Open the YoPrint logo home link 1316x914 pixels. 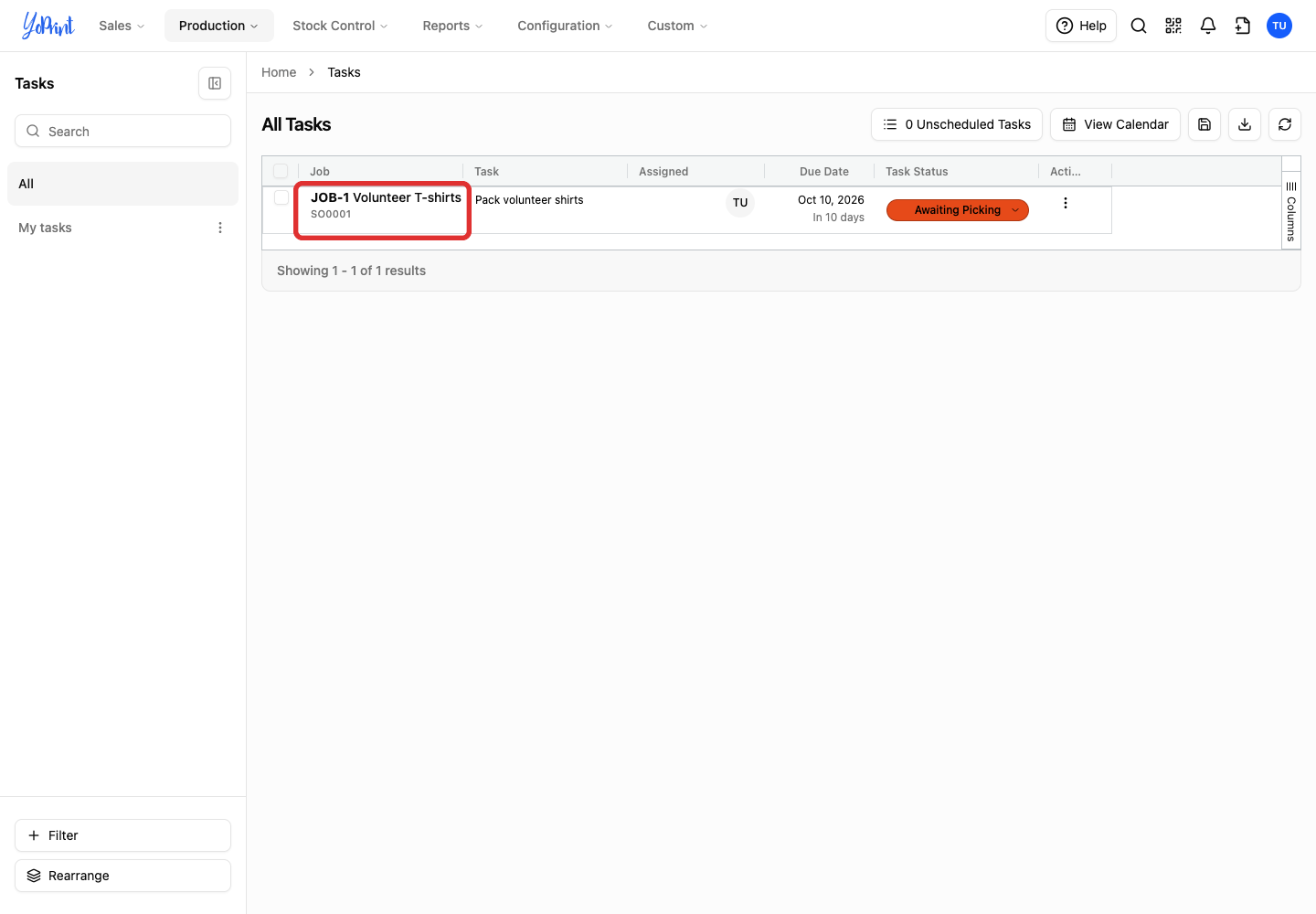click(x=48, y=26)
